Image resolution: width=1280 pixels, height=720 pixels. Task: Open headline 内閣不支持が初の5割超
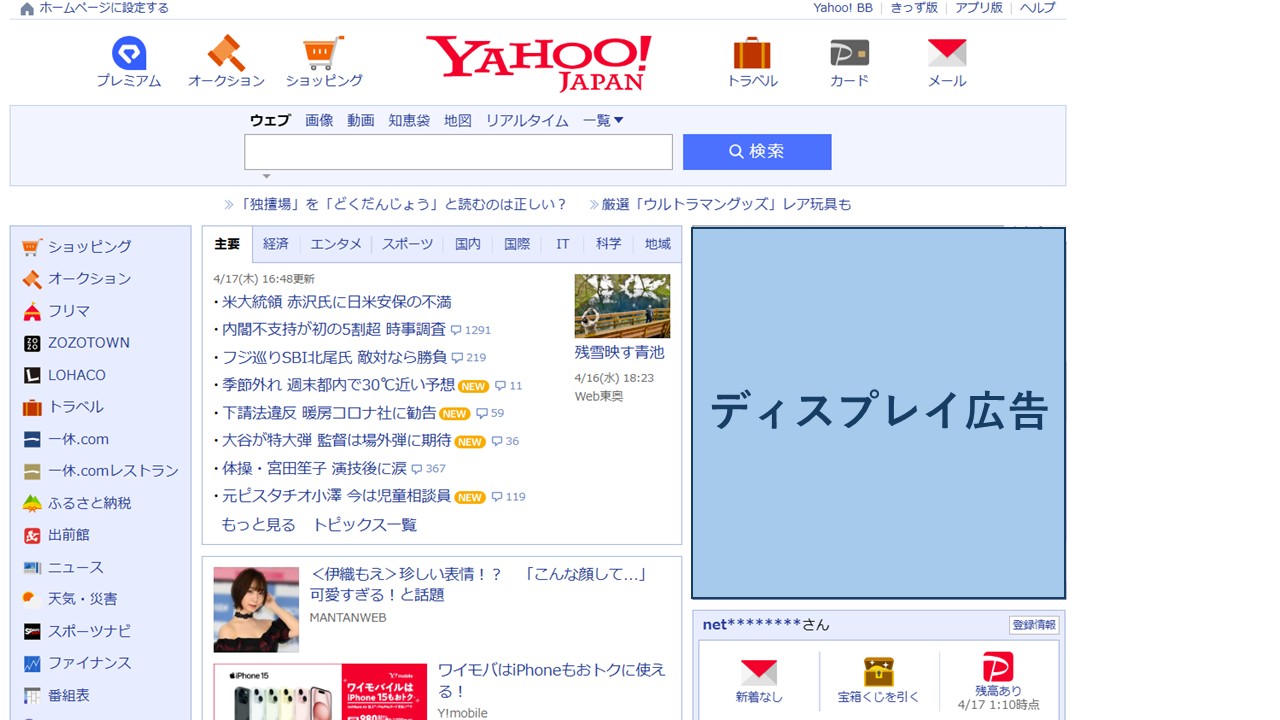(334, 329)
